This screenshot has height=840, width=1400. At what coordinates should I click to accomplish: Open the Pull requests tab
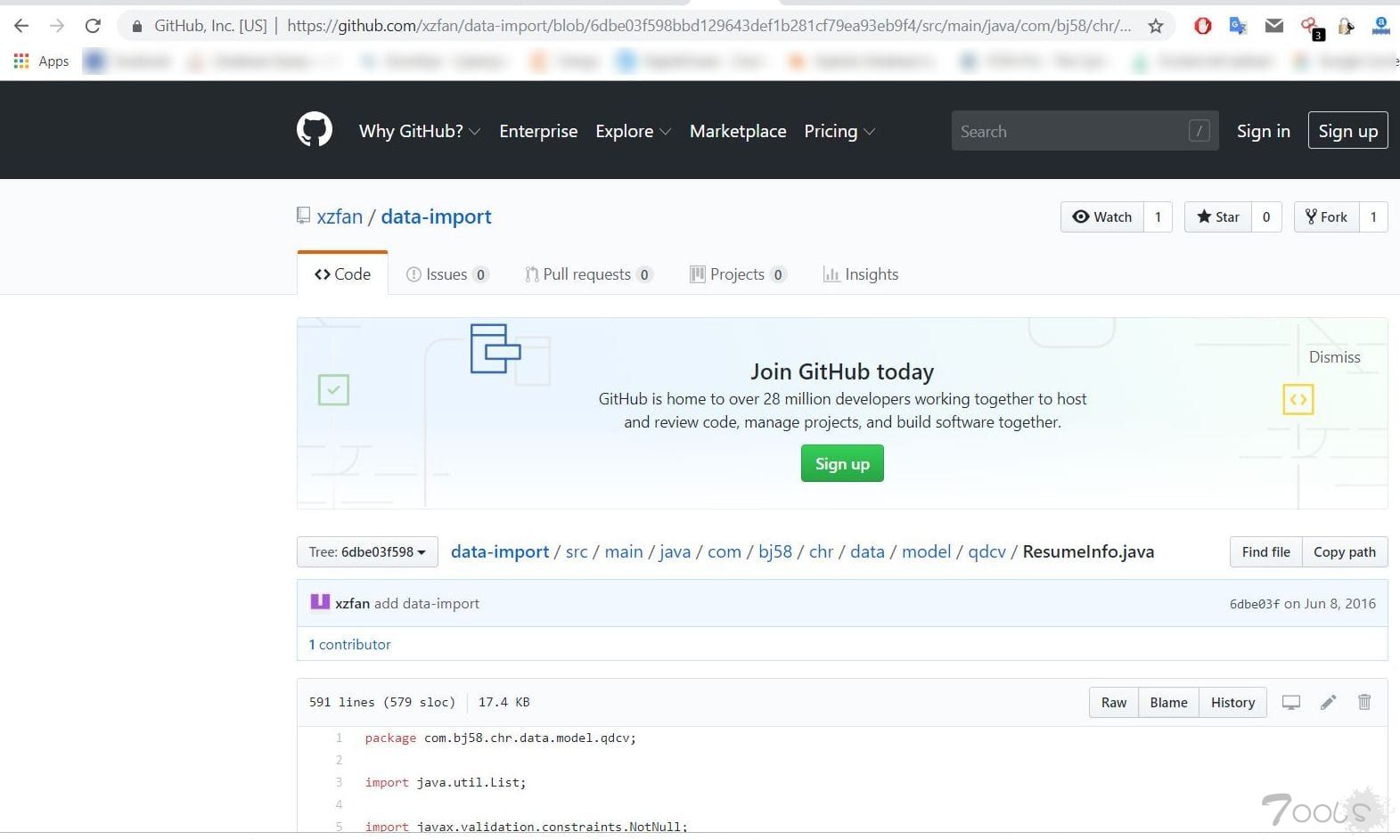587,274
